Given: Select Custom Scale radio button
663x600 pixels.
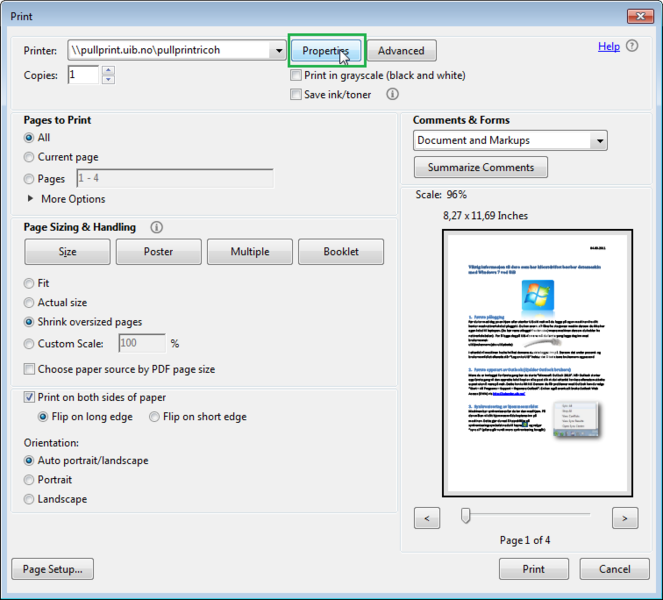Looking at the screenshot, I should click(29, 344).
